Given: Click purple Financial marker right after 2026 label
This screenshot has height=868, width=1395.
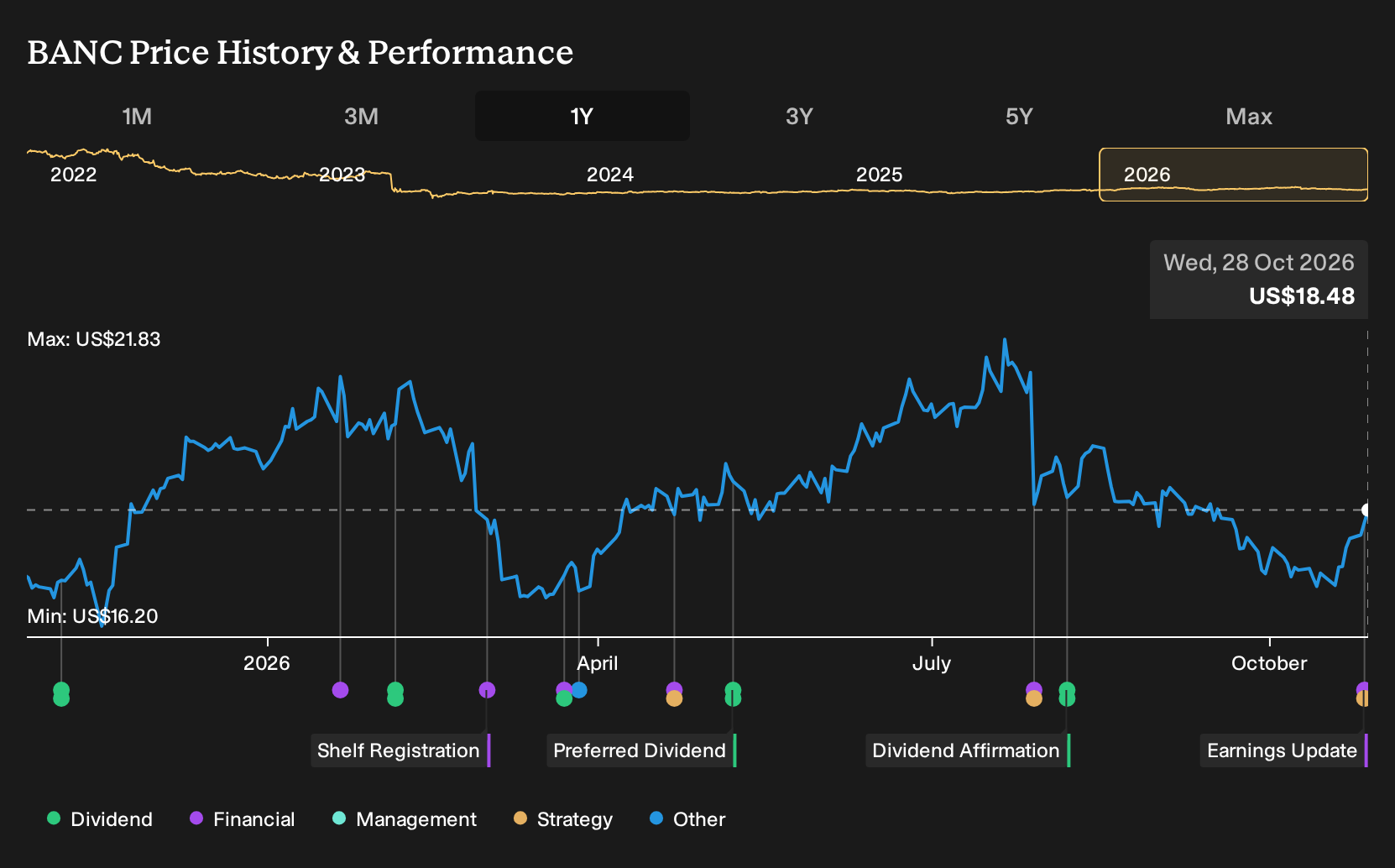Looking at the screenshot, I should [340, 690].
